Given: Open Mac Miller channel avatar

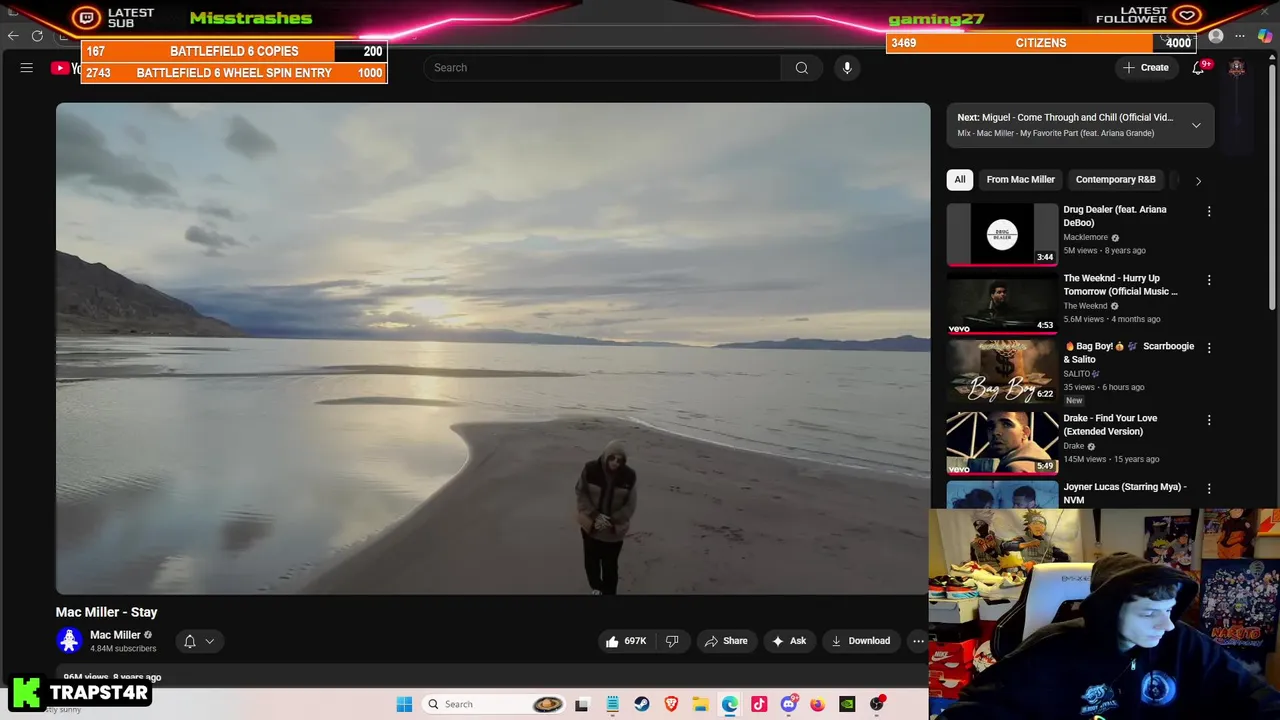Looking at the screenshot, I should pyautogui.click(x=69, y=640).
